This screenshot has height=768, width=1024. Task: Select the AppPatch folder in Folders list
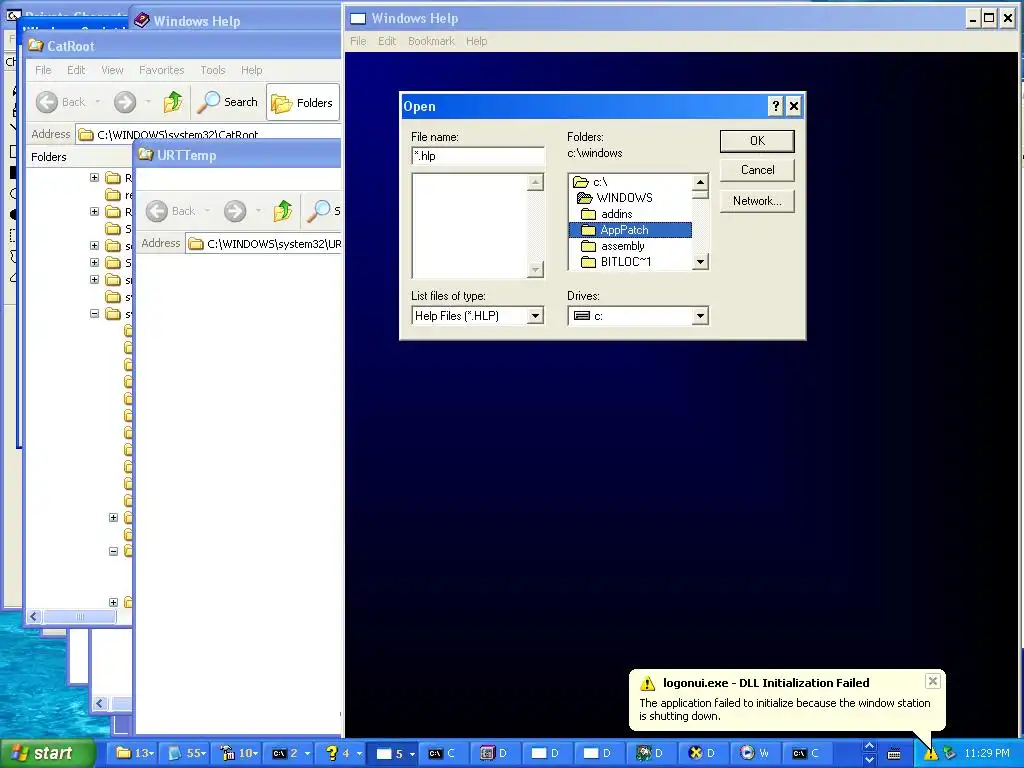(630, 230)
